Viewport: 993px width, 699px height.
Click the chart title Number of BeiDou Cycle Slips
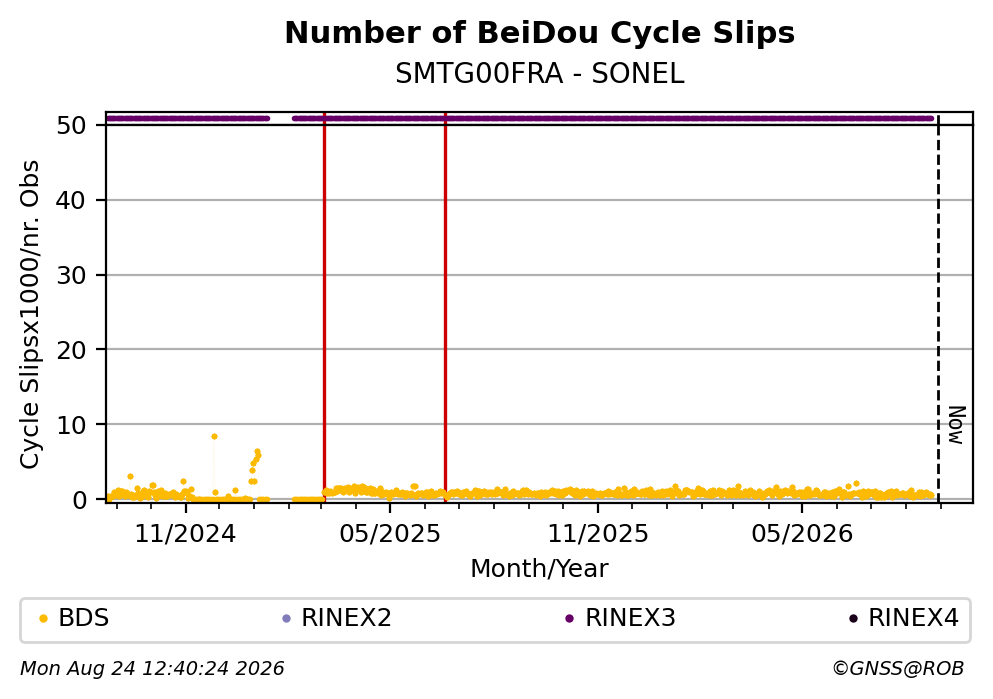pyautogui.click(x=540, y=33)
